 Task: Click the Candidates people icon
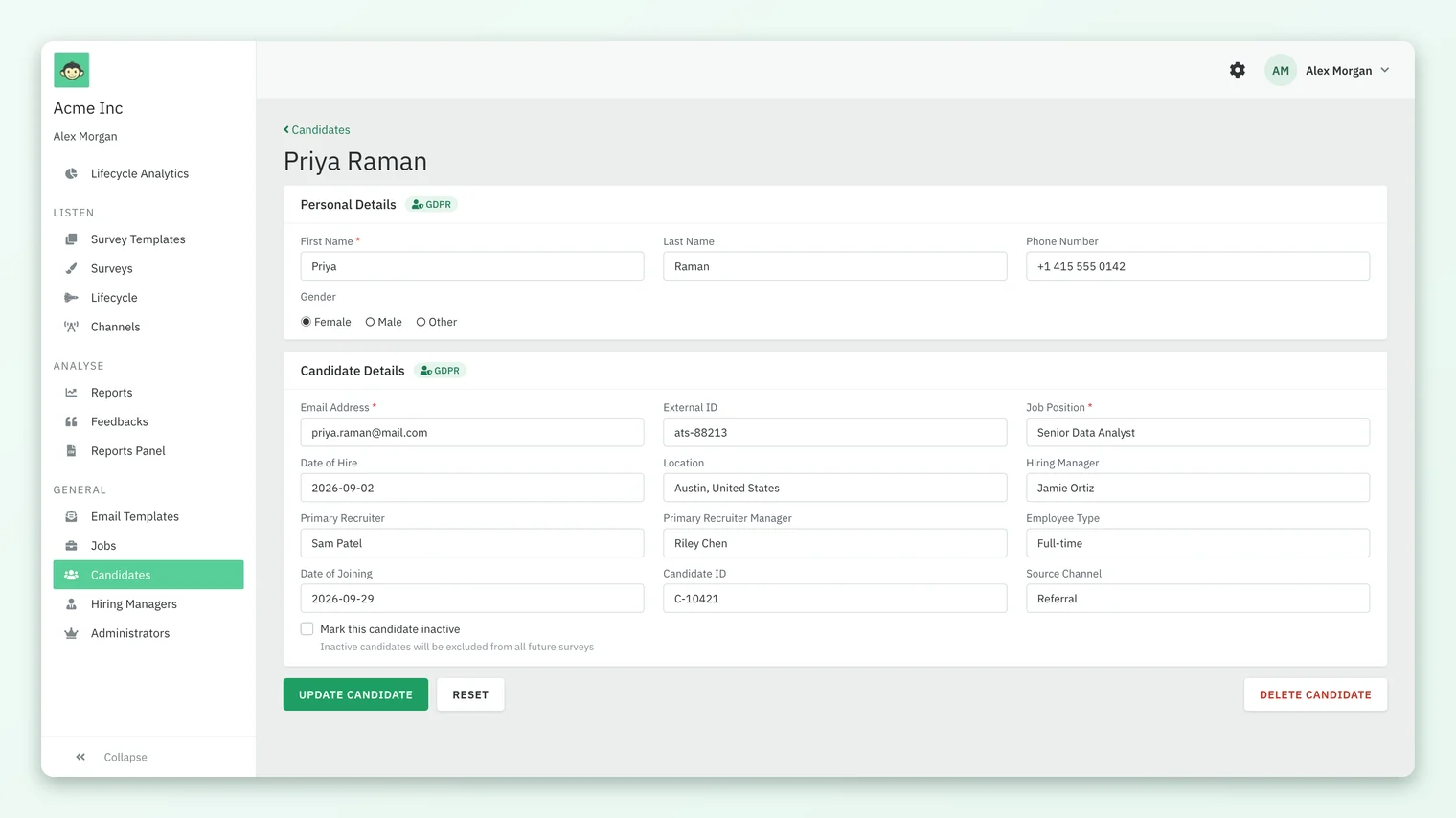click(x=71, y=575)
